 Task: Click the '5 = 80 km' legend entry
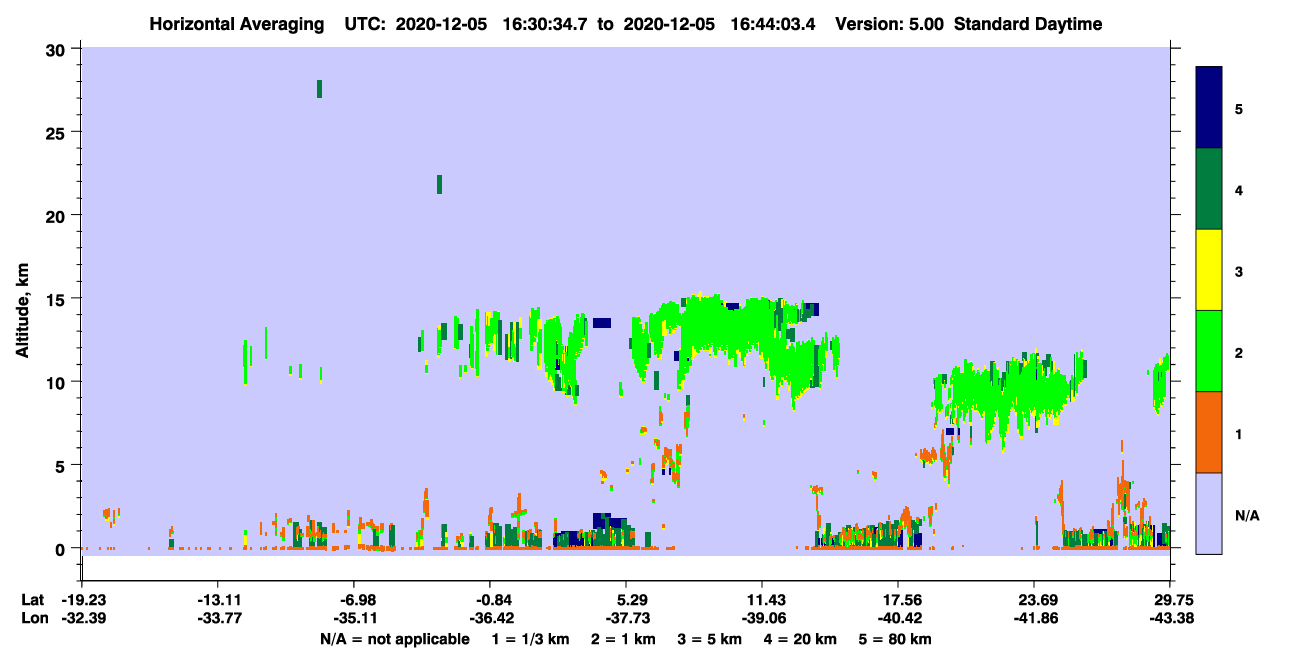coord(896,639)
